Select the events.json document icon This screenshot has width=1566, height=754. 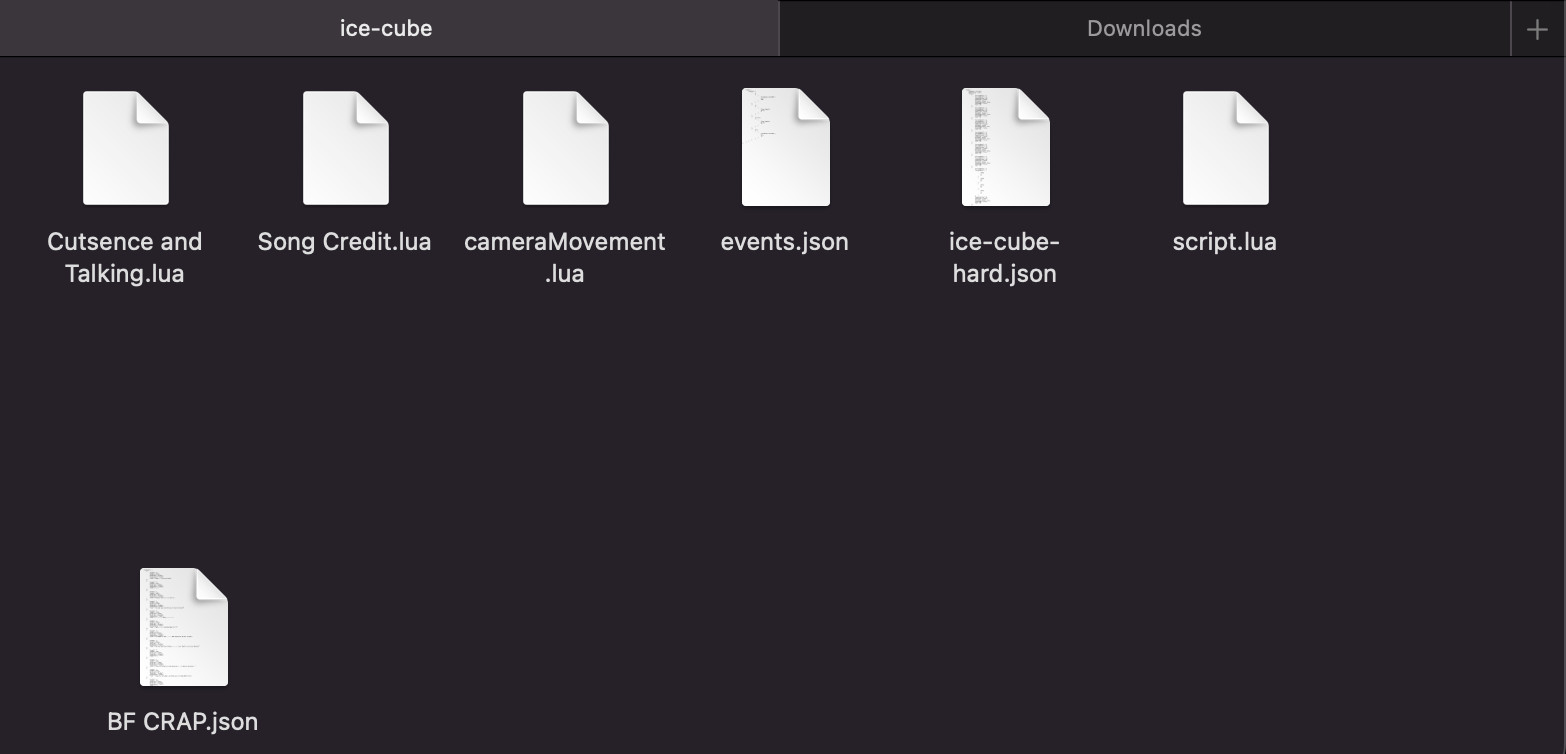pos(785,147)
